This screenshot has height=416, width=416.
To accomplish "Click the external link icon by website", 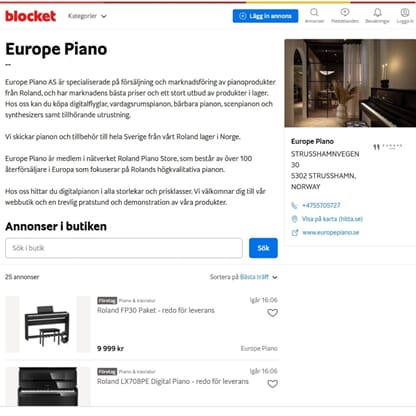I will pyautogui.click(x=295, y=233).
